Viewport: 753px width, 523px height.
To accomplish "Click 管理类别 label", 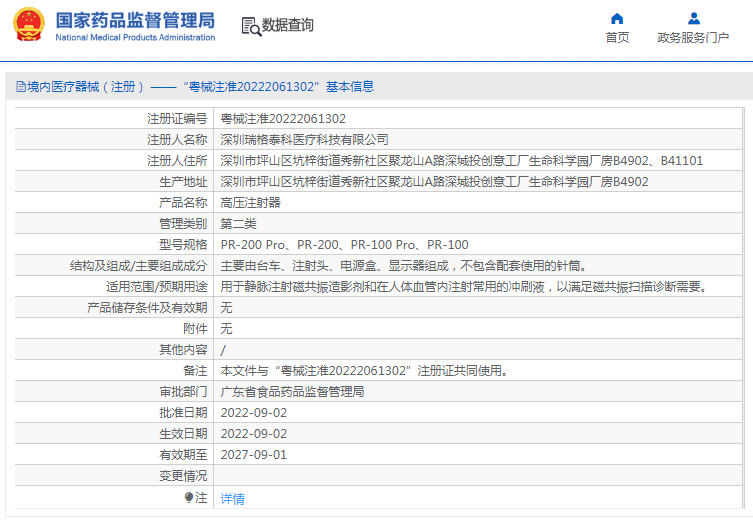I will tap(183, 224).
